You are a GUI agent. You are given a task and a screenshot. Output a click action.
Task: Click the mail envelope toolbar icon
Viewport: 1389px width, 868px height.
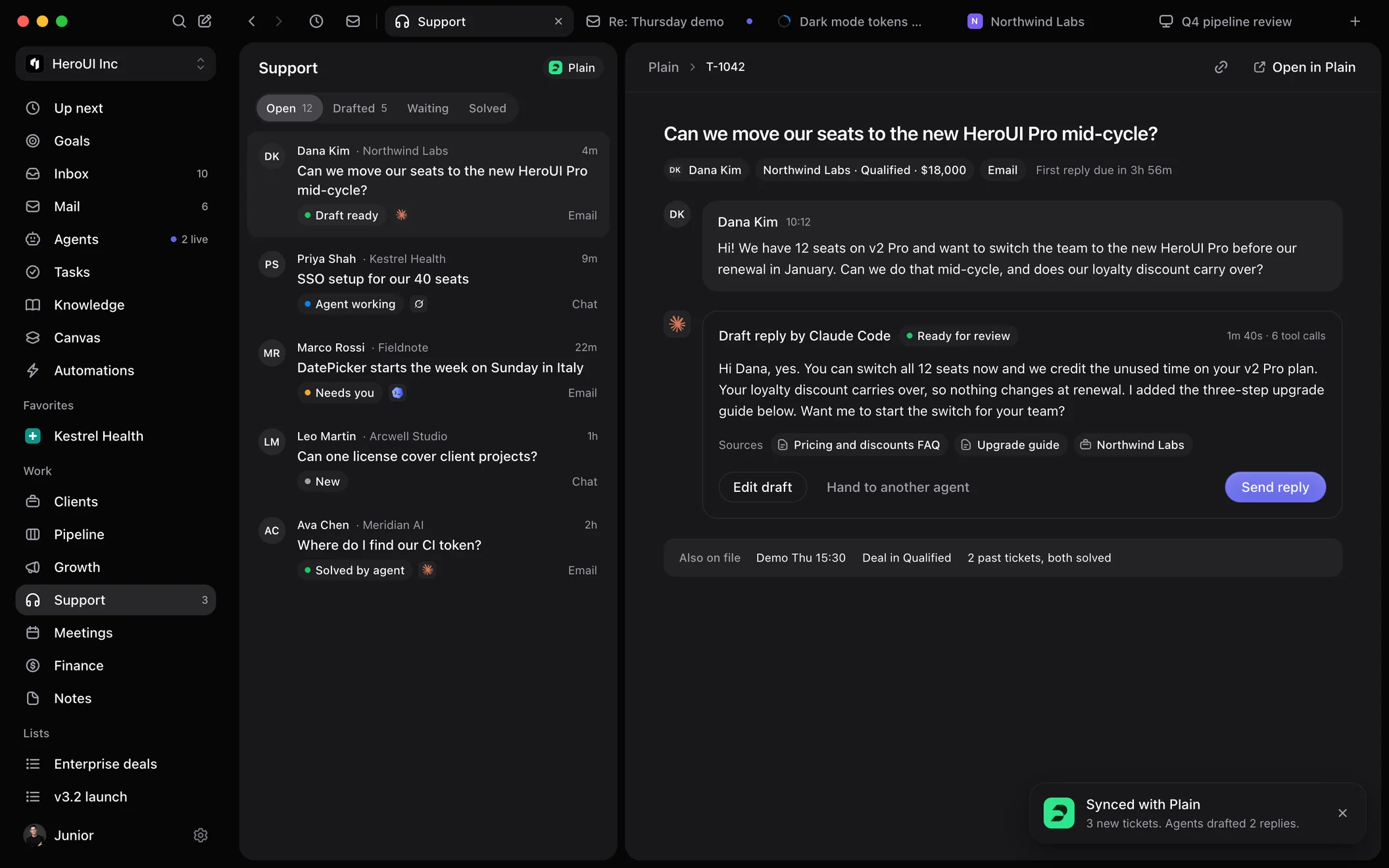pos(353,21)
